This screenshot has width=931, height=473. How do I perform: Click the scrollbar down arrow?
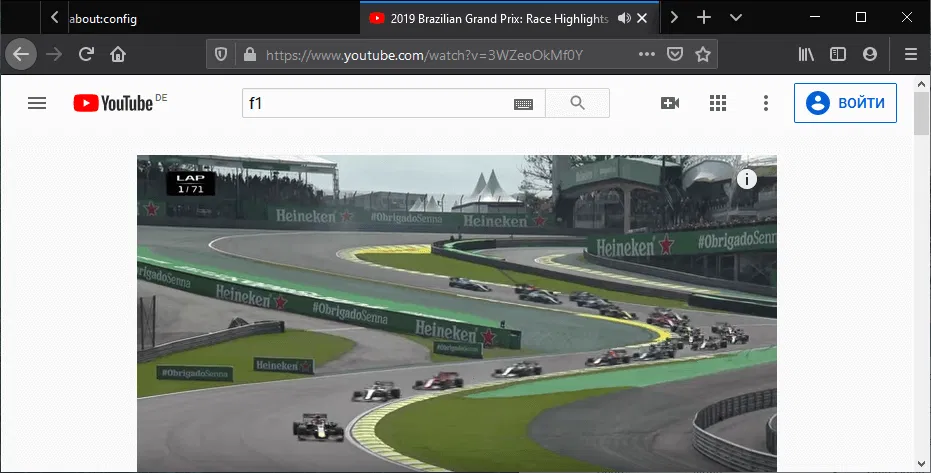click(x=921, y=464)
